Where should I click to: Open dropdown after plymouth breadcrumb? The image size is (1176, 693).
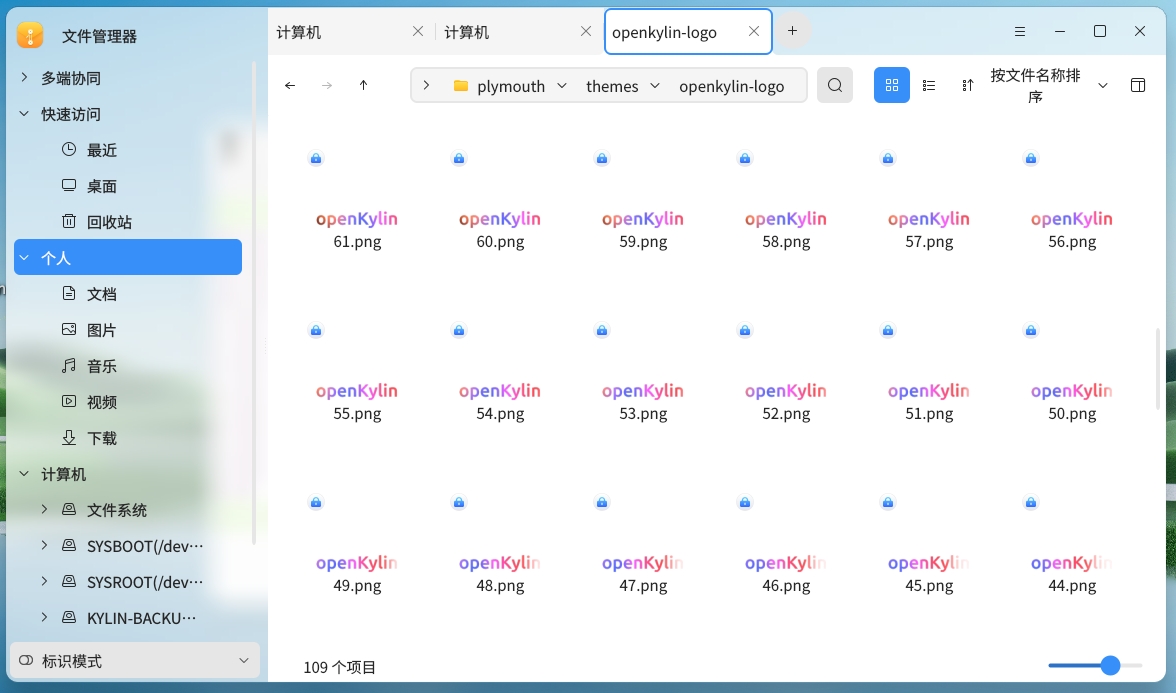(x=562, y=86)
